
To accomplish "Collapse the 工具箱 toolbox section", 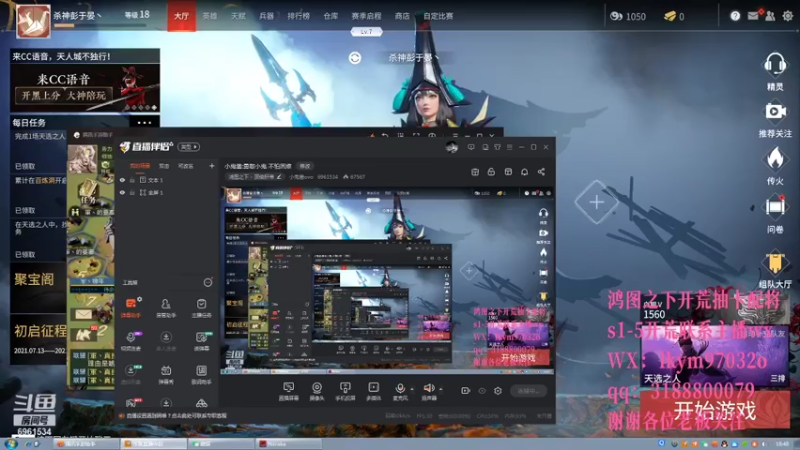I will [x=208, y=282].
